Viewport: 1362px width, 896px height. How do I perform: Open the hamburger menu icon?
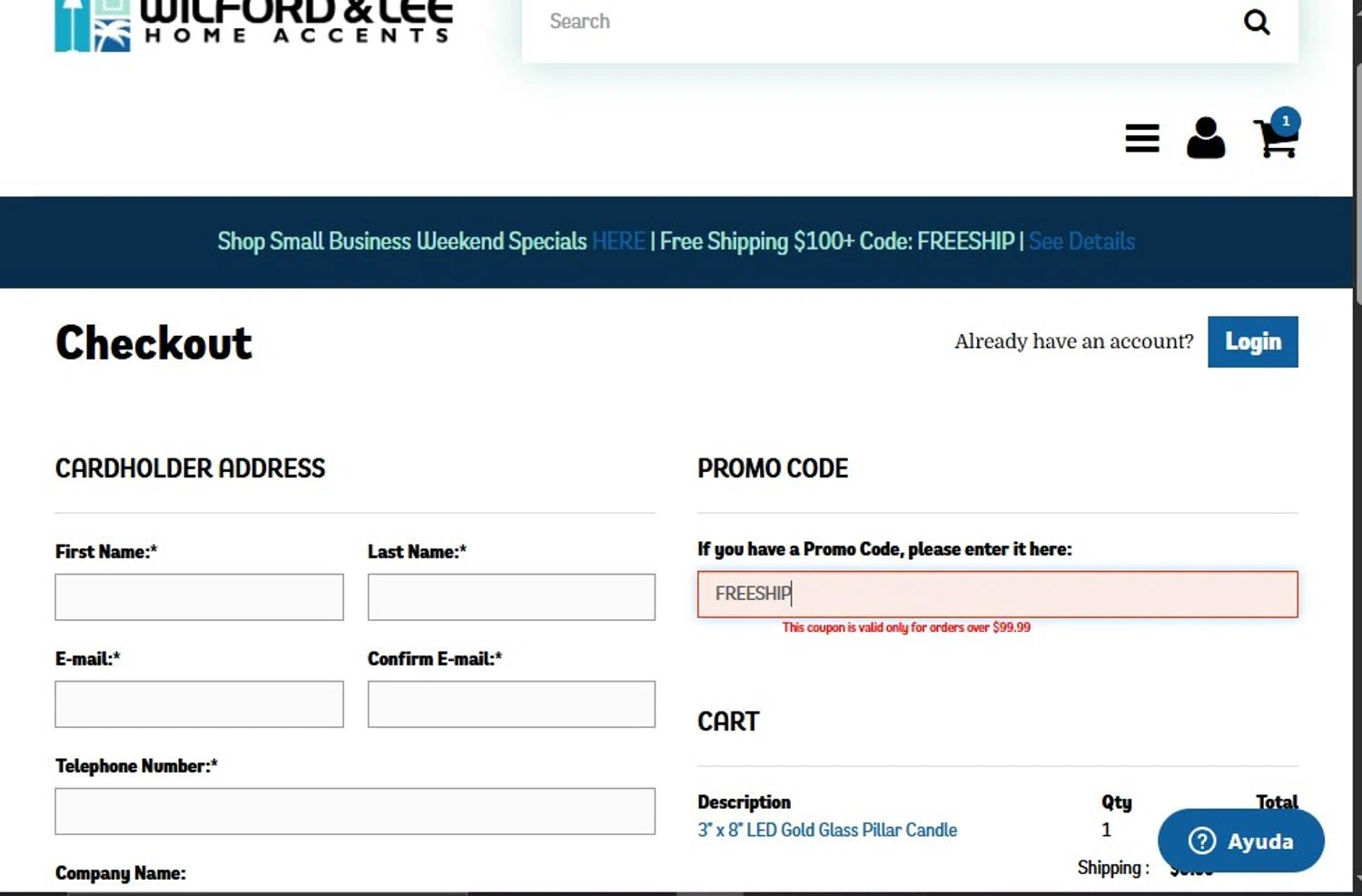1142,138
